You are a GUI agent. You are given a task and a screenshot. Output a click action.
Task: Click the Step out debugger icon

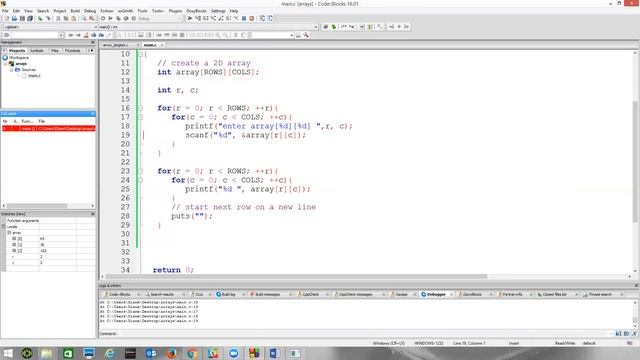[221, 18]
